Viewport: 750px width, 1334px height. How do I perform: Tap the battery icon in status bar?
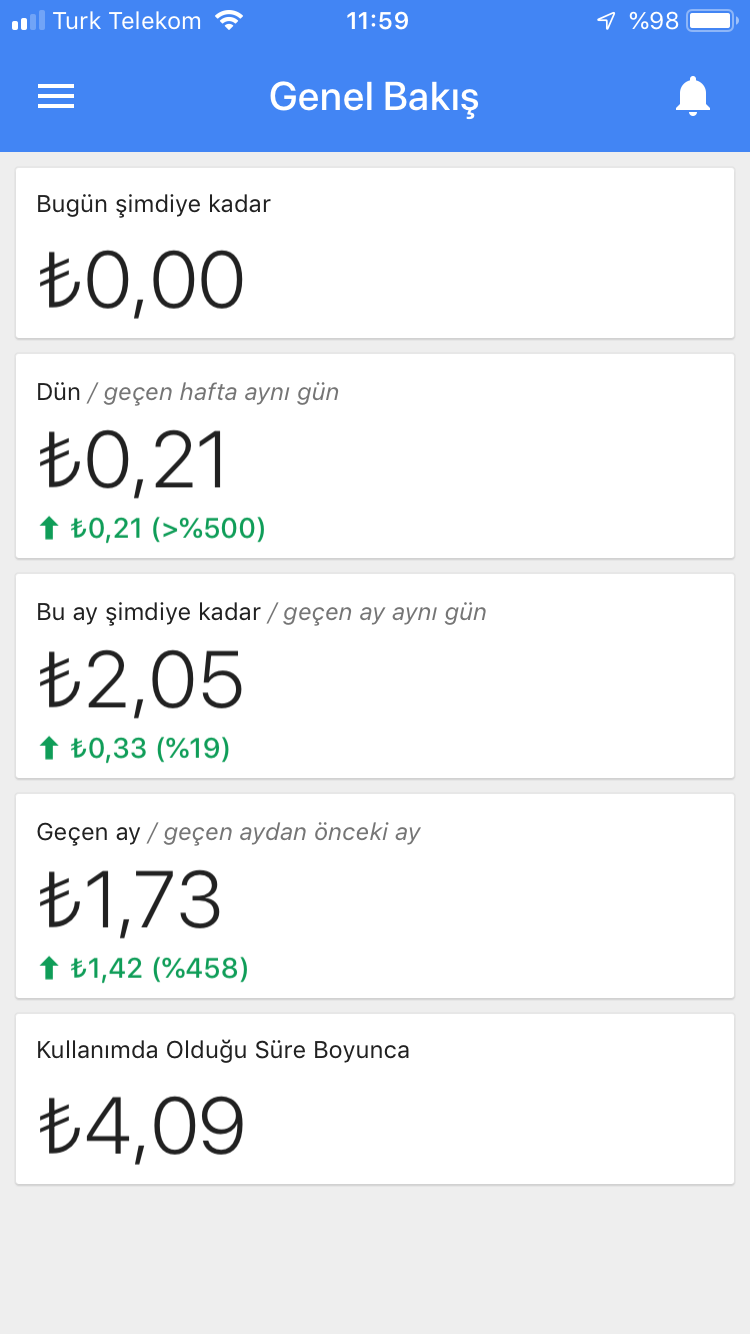pos(711,21)
